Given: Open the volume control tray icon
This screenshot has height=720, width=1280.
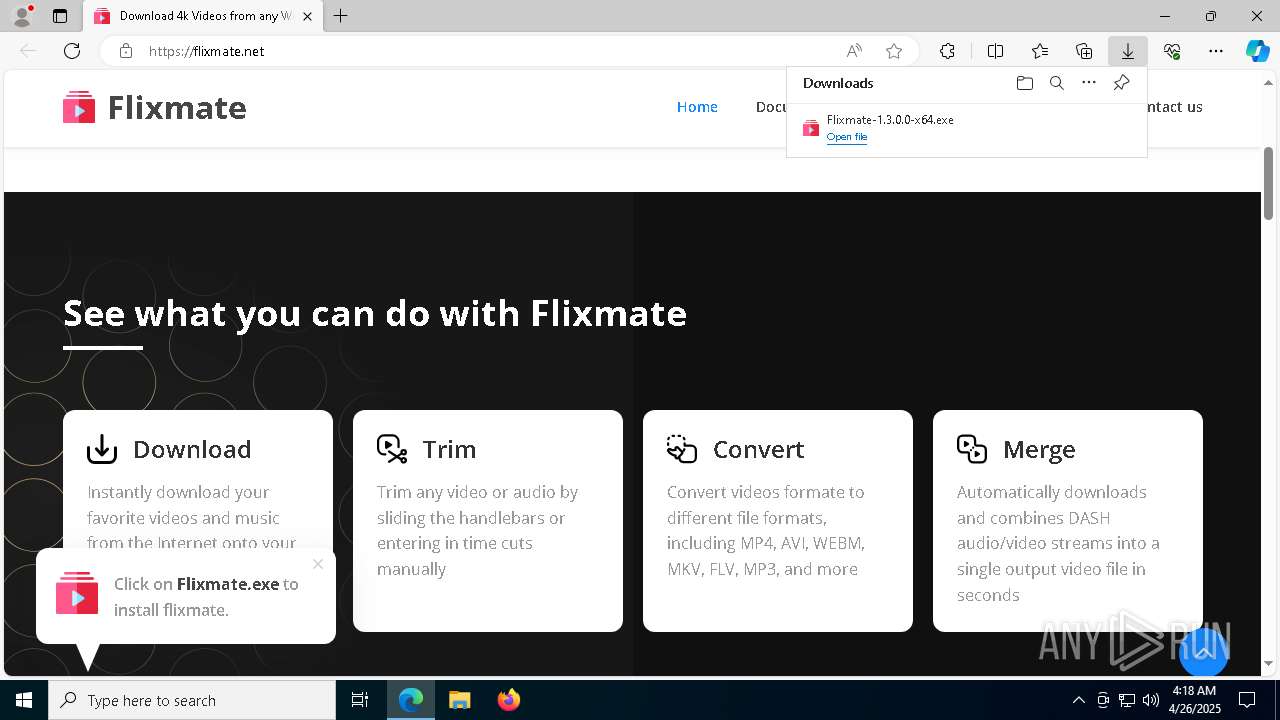Looking at the screenshot, I should [1150, 700].
